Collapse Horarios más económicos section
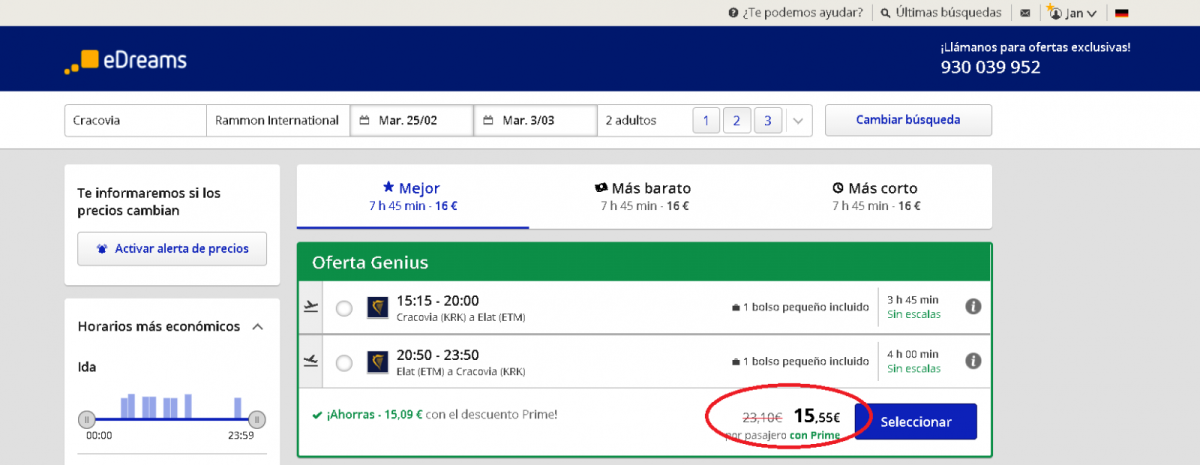Screen dimensions: 1200x465 tap(257, 327)
